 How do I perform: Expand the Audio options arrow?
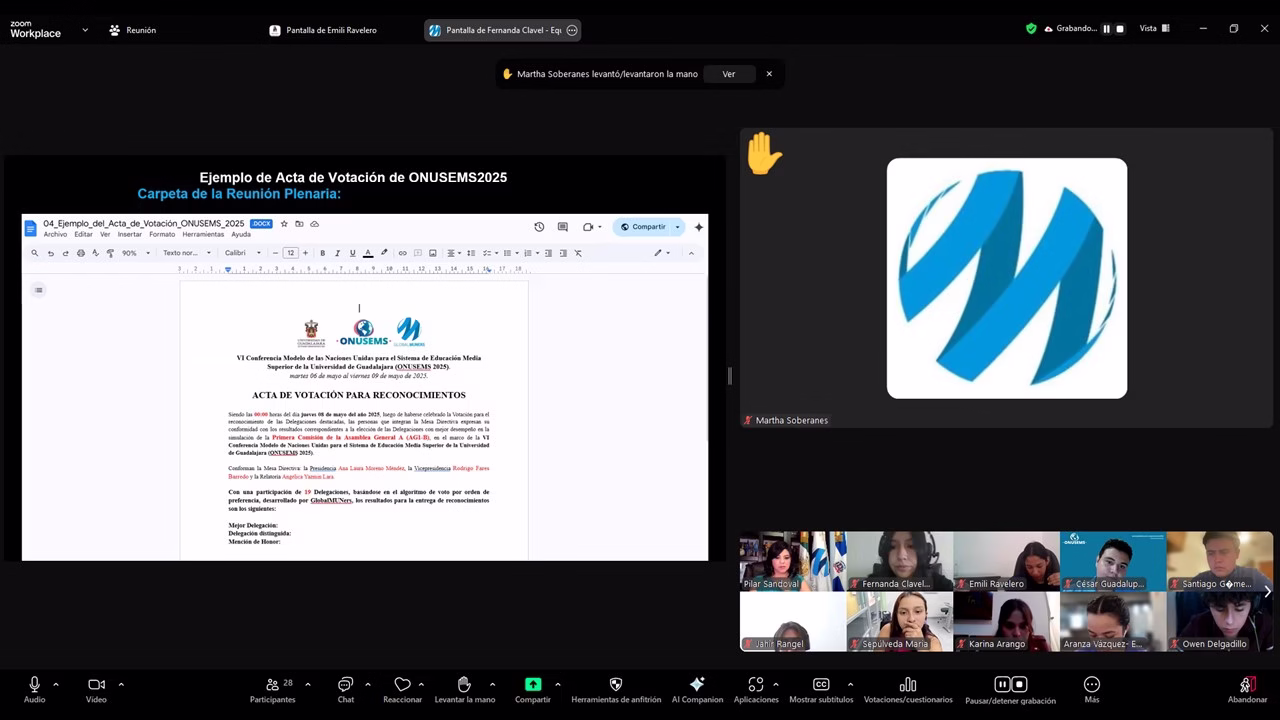[56, 684]
